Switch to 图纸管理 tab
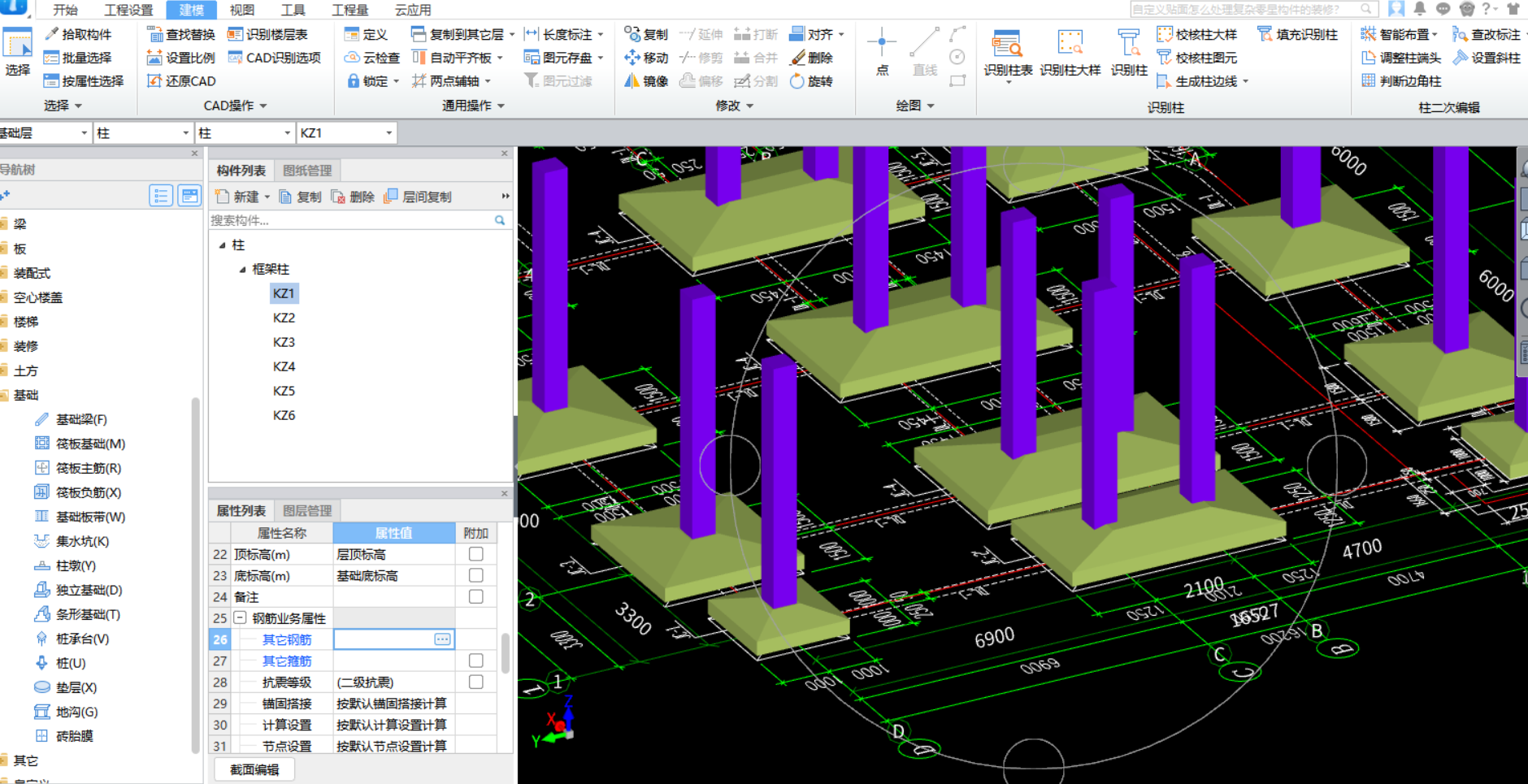 pyautogui.click(x=307, y=171)
